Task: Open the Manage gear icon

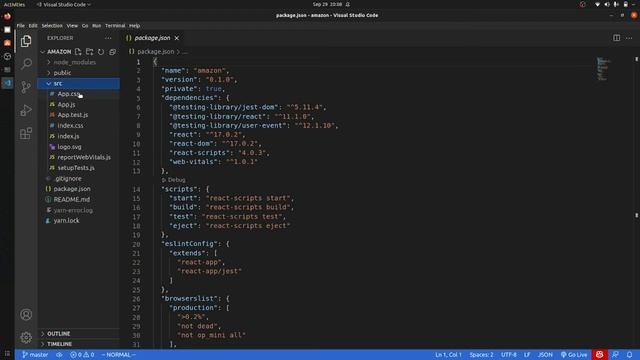Action: pos(26,338)
